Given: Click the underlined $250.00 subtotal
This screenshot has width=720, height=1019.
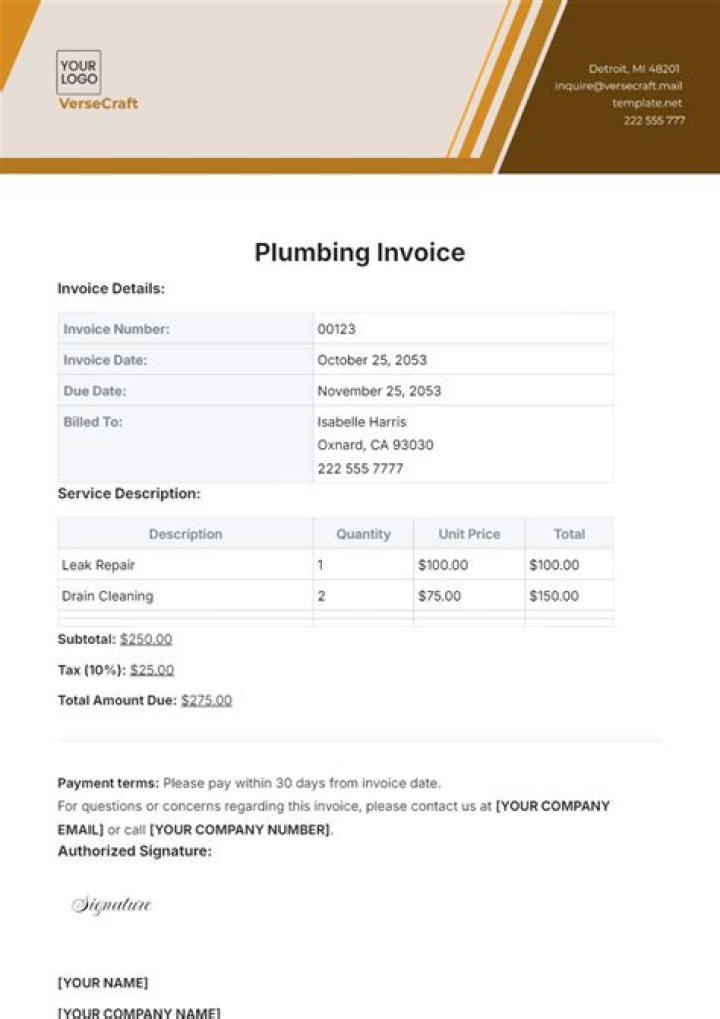Looking at the screenshot, I should tap(146, 639).
